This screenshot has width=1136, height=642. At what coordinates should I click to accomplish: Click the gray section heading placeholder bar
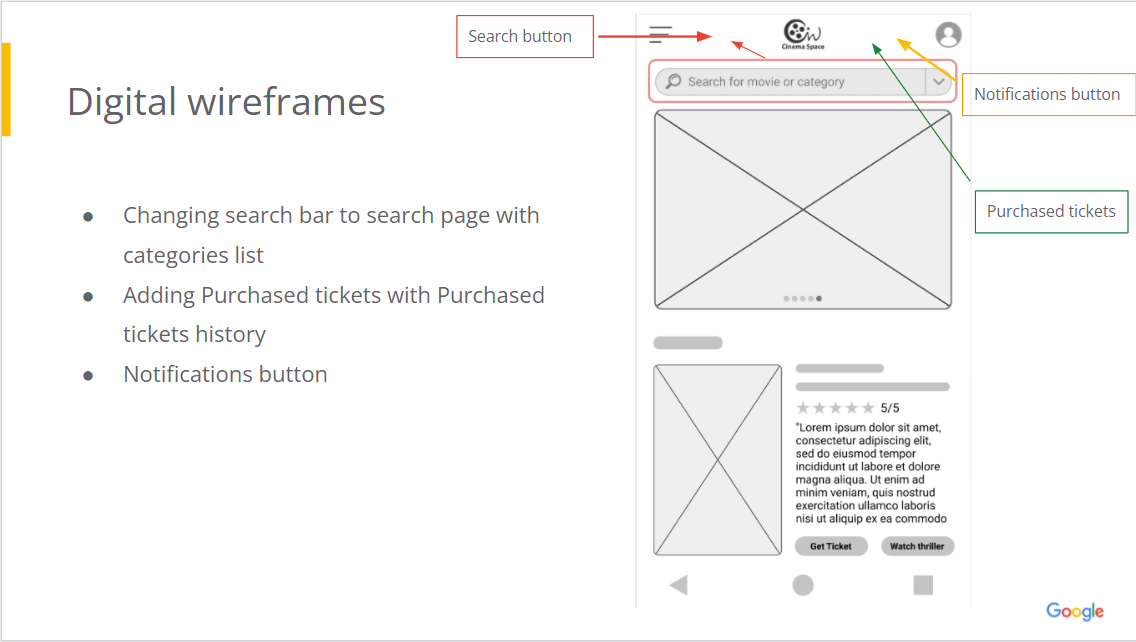(x=688, y=343)
